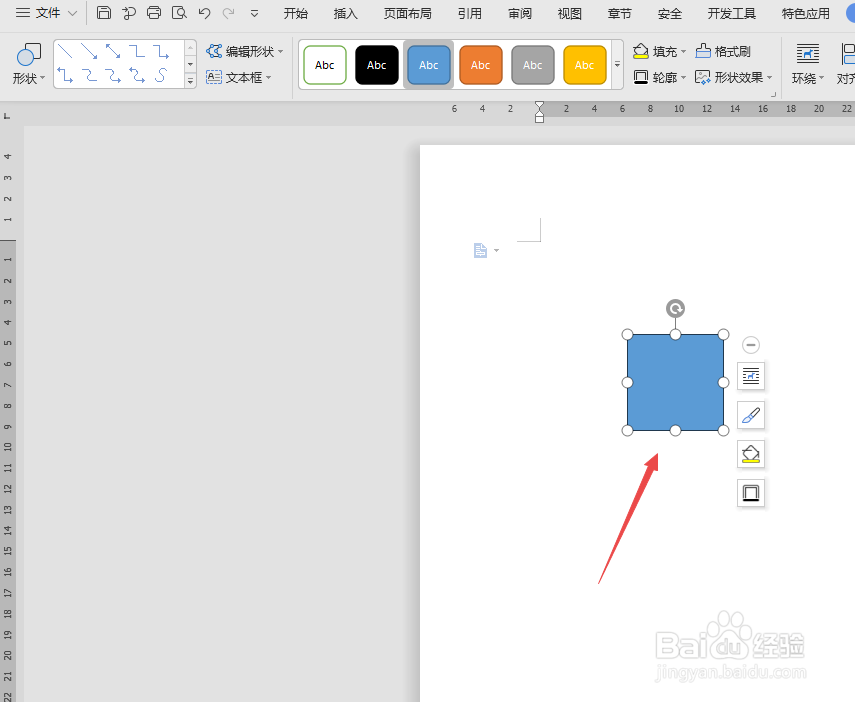Screen dimensions: 855x702
Task: Switch to the 插入 Insert tab
Action: click(x=345, y=13)
